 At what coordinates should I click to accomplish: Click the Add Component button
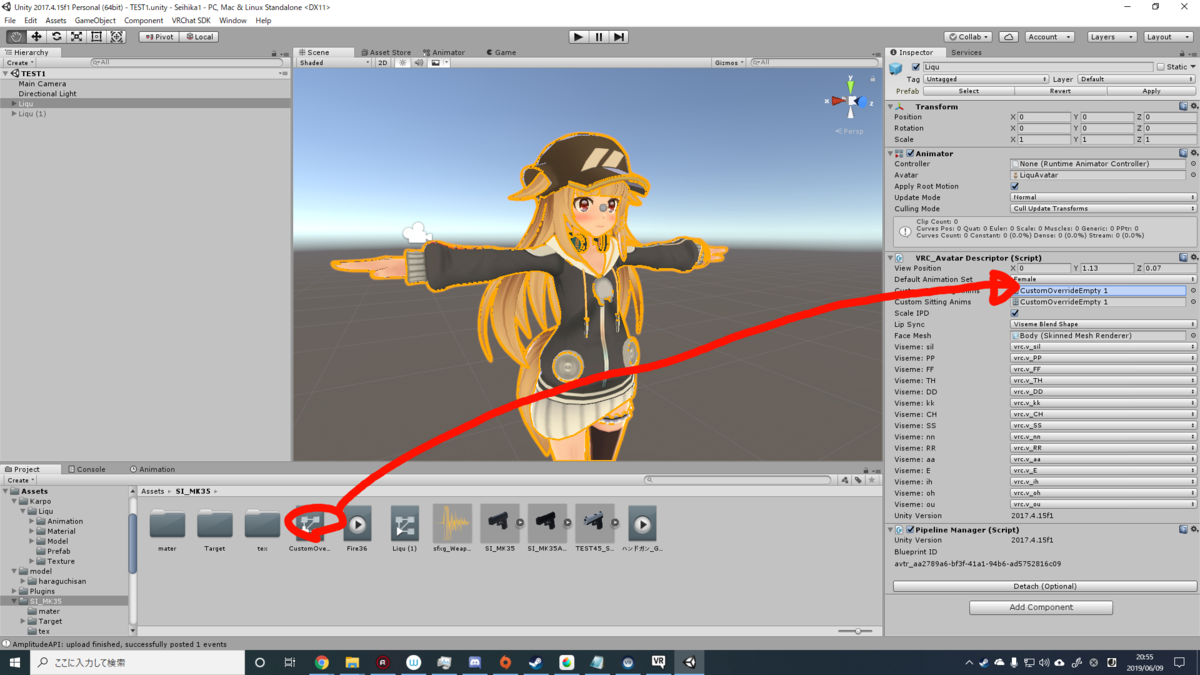pos(1041,607)
